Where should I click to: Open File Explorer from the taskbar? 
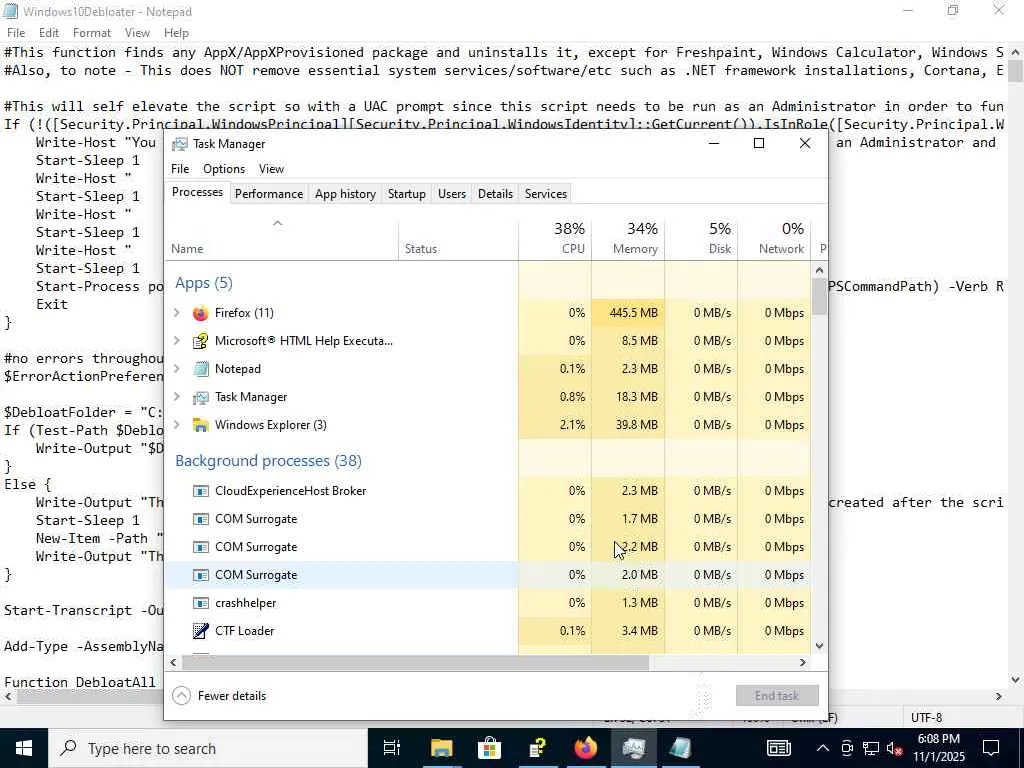click(441, 748)
